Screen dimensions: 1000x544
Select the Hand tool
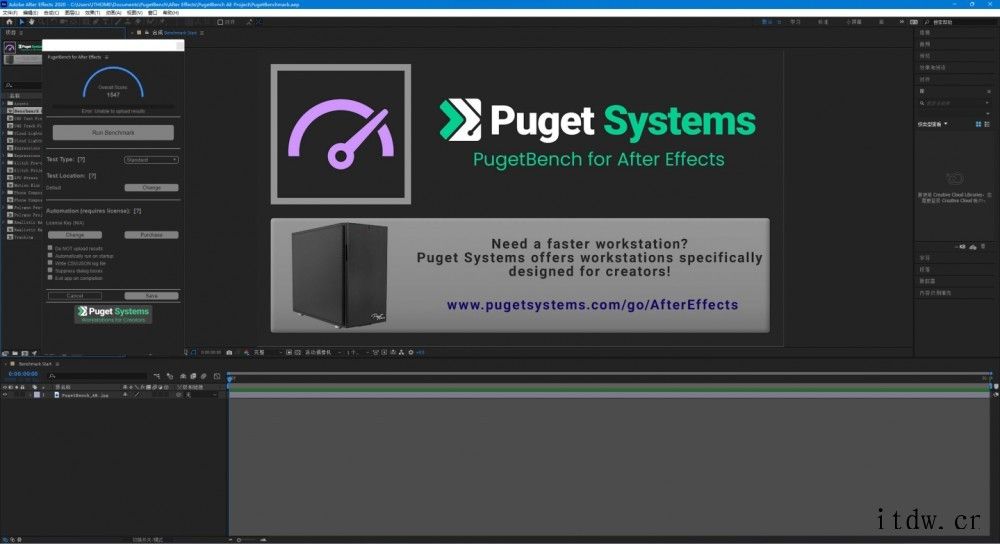coord(31,22)
